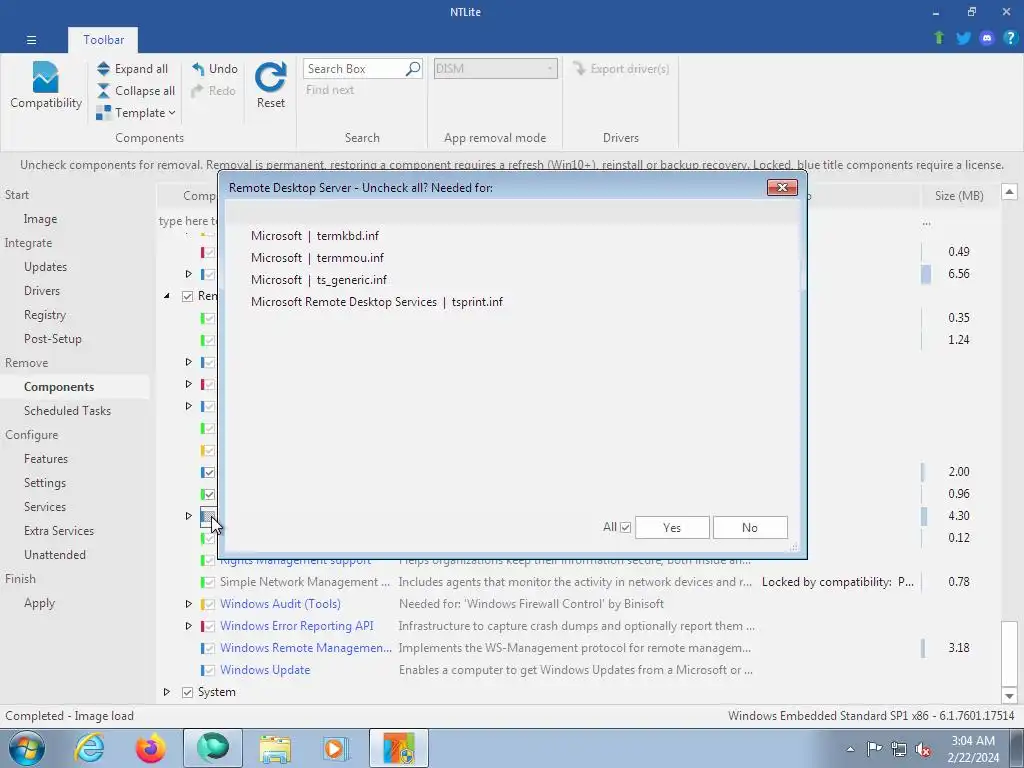
Task: Select termkbd.inf entry in dialog
Action: (x=315, y=236)
